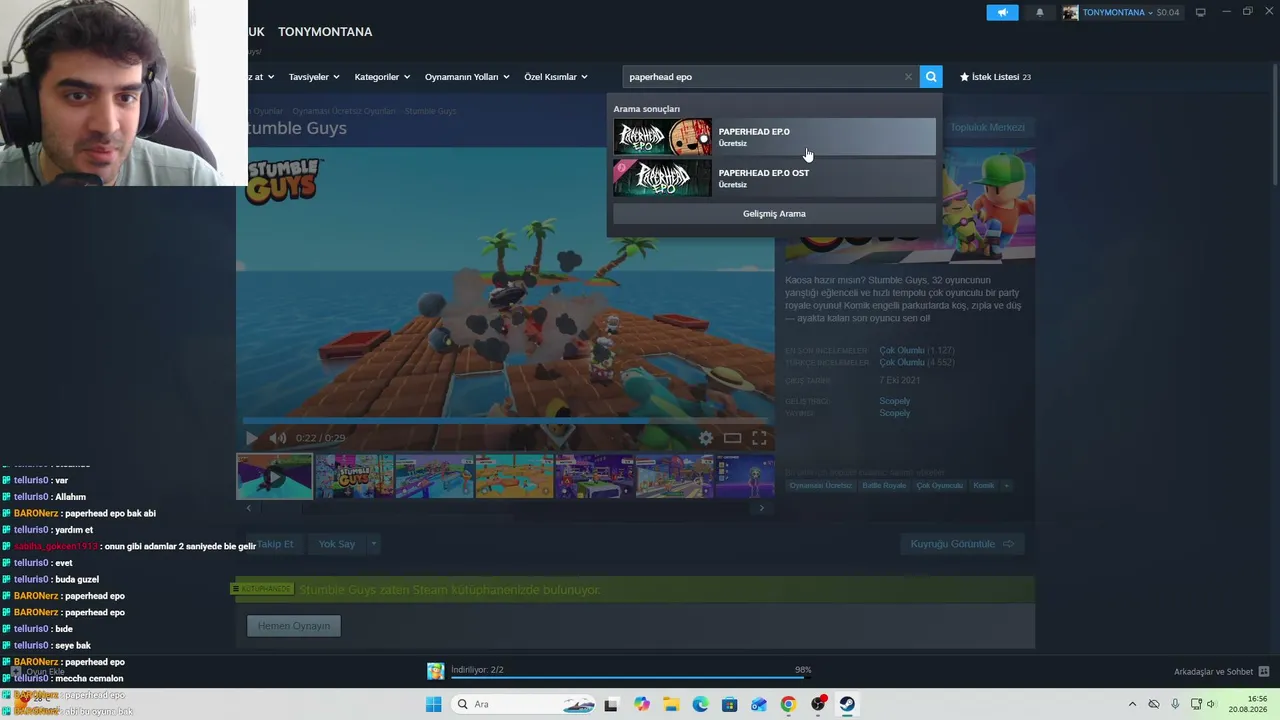Click the Çok Oyunculu tag
Image resolution: width=1280 pixels, height=720 pixels.
[x=940, y=486]
